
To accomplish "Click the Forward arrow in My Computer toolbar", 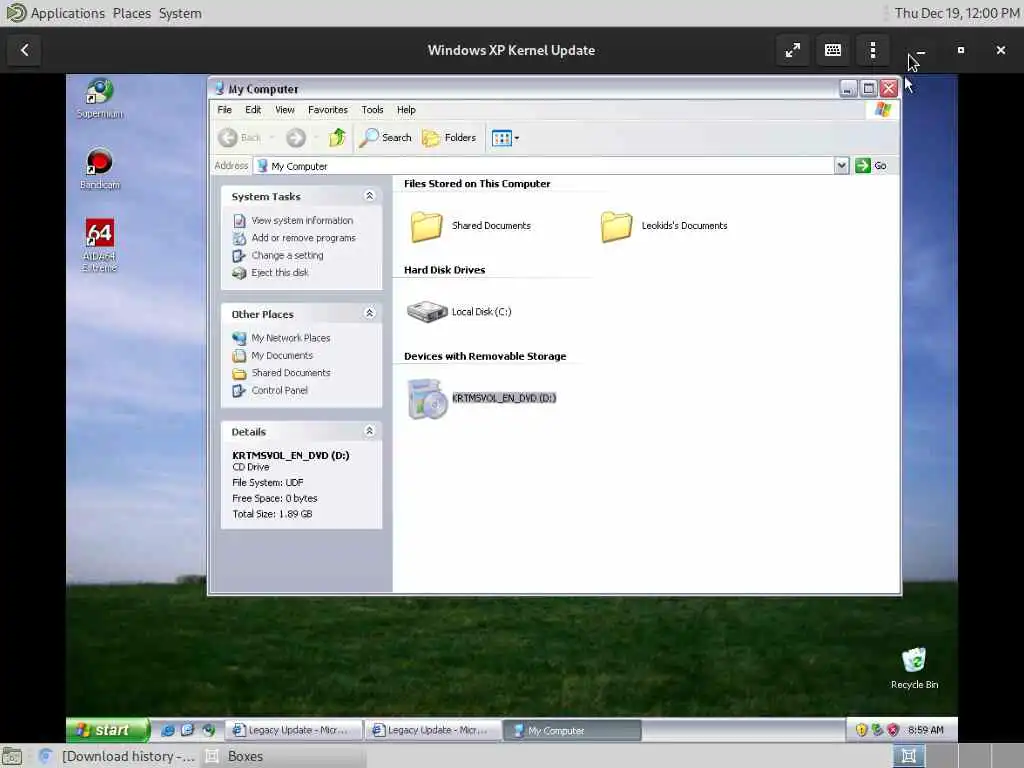I will (296, 138).
